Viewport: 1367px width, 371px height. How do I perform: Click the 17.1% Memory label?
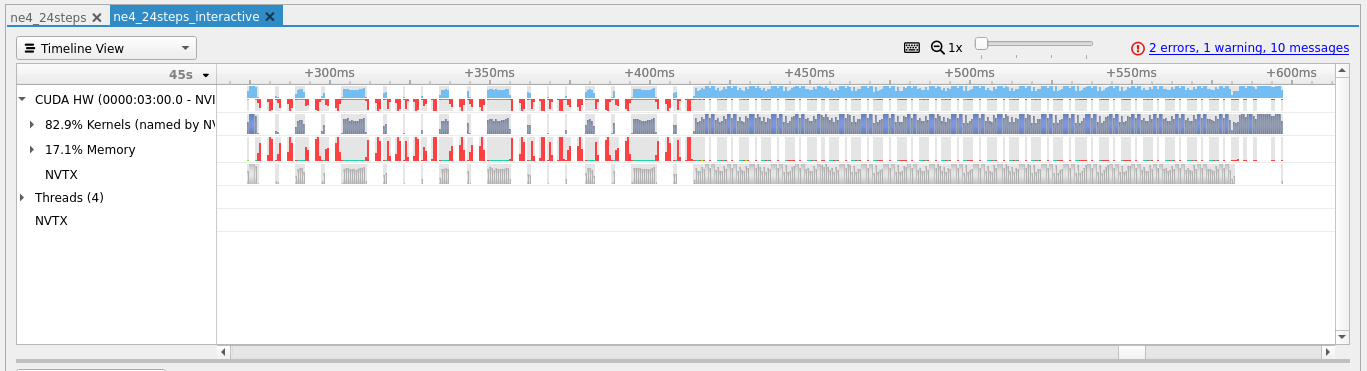coord(90,150)
